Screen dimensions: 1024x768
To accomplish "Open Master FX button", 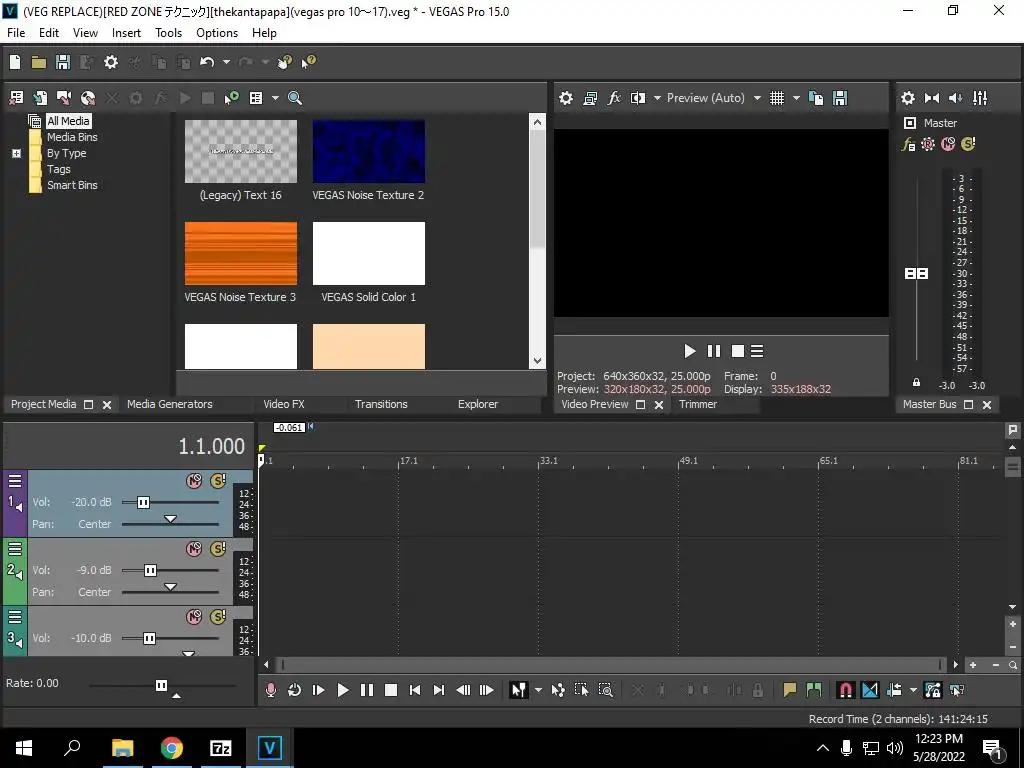I will (x=908, y=144).
